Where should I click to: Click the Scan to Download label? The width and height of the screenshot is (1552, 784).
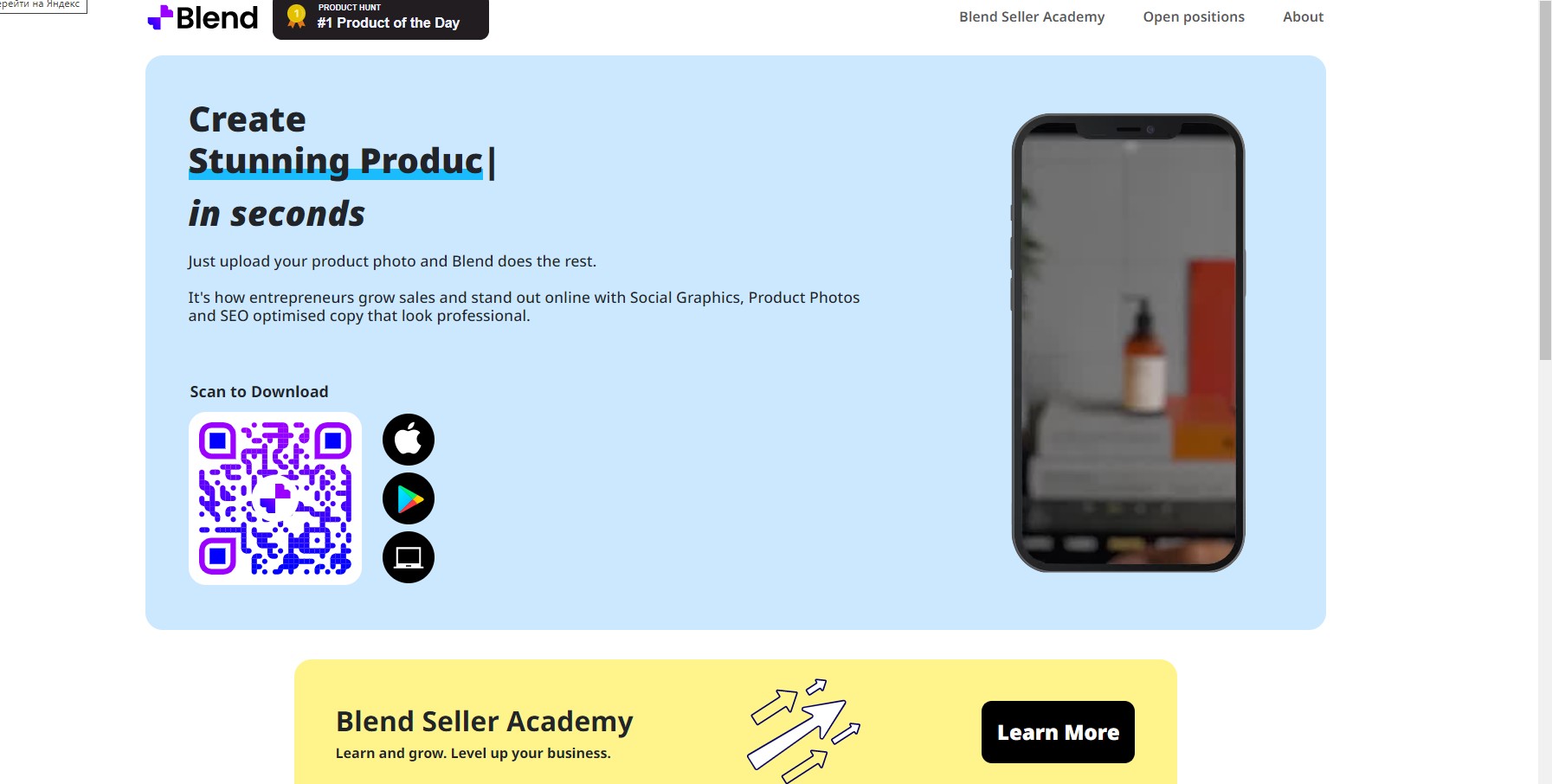pyautogui.click(x=259, y=392)
